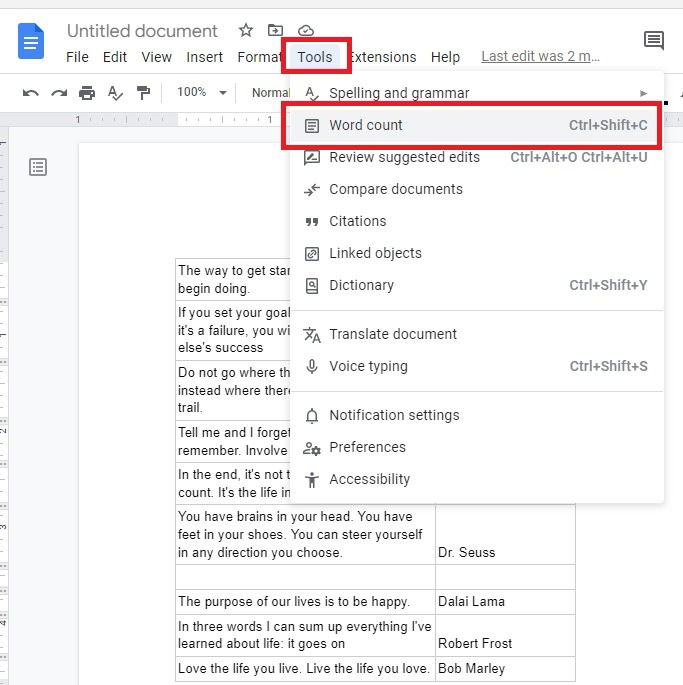Click the Notification settings bell icon
Viewport: 683px width, 685px height.
pyautogui.click(x=312, y=415)
